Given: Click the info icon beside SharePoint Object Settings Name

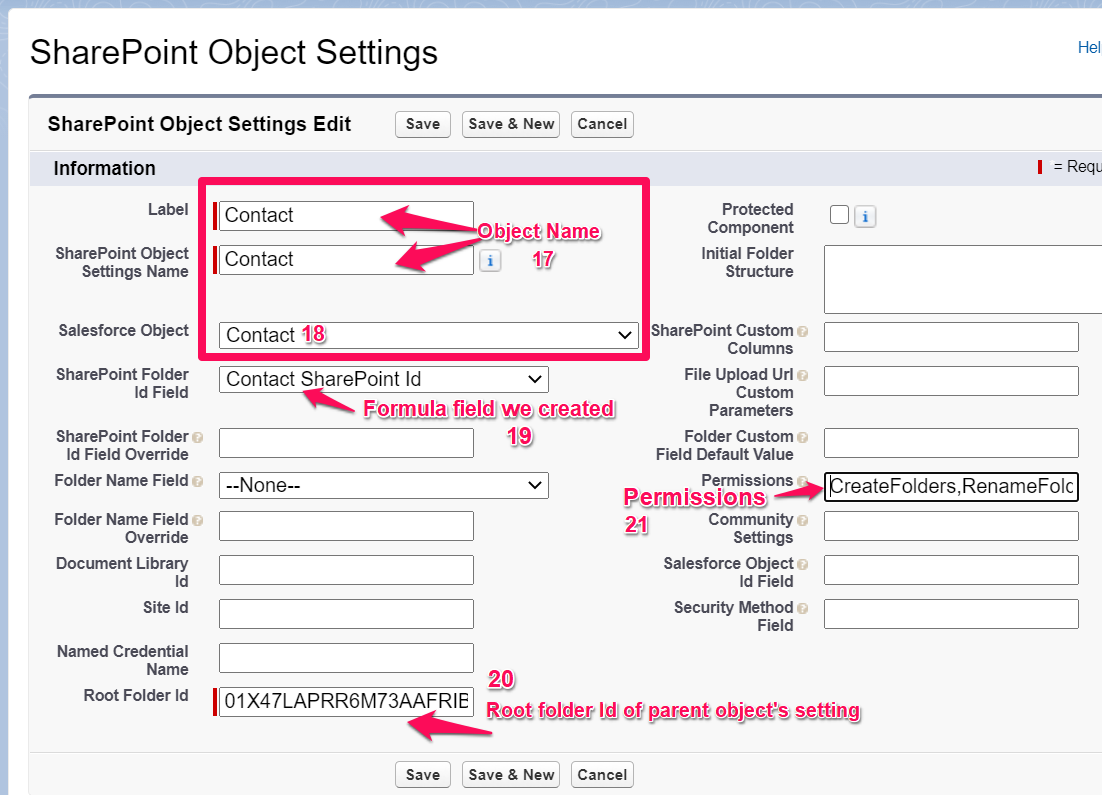Looking at the screenshot, I should pyautogui.click(x=490, y=261).
